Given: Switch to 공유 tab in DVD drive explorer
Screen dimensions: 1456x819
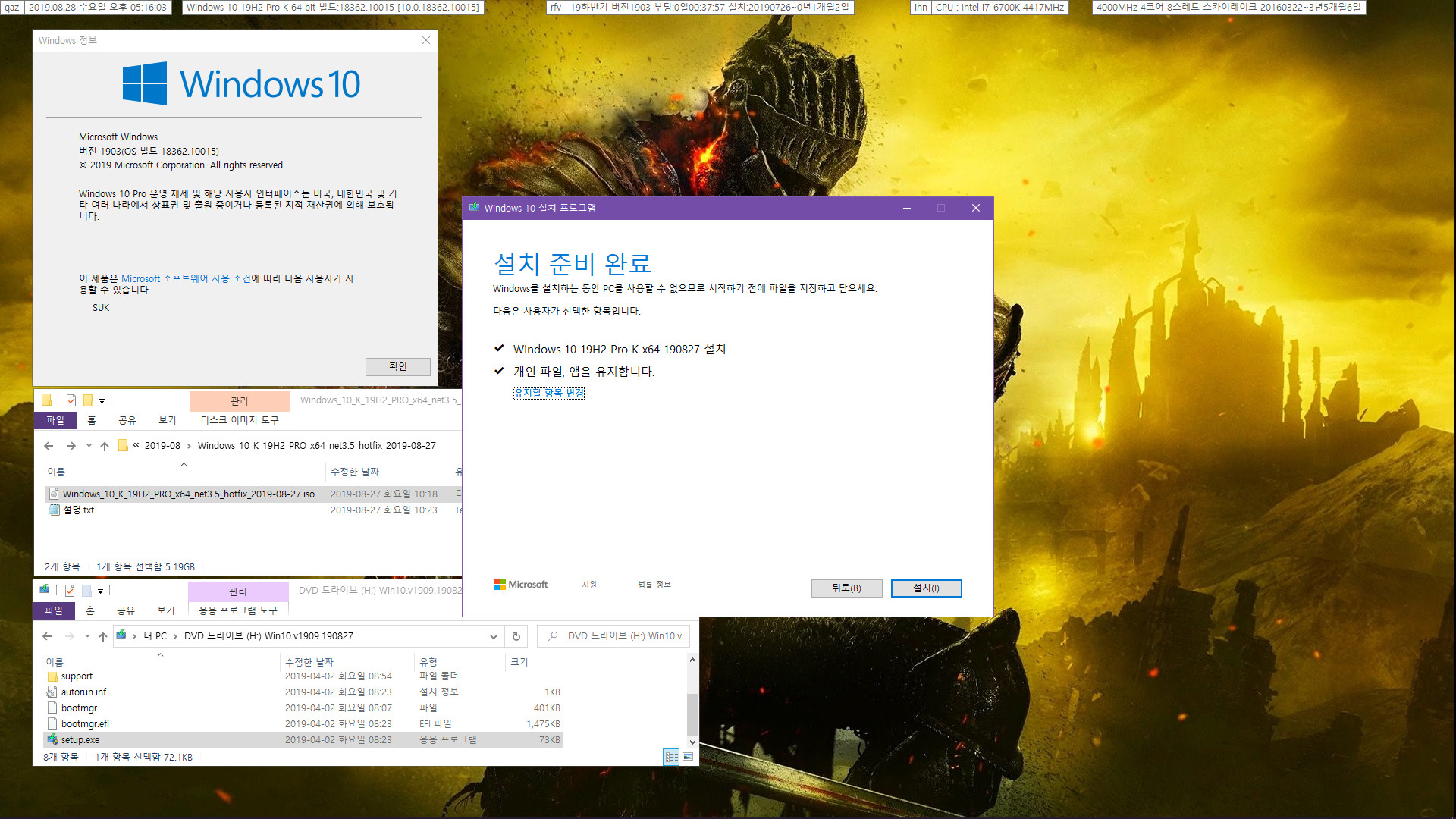Looking at the screenshot, I should [x=126, y=610].
